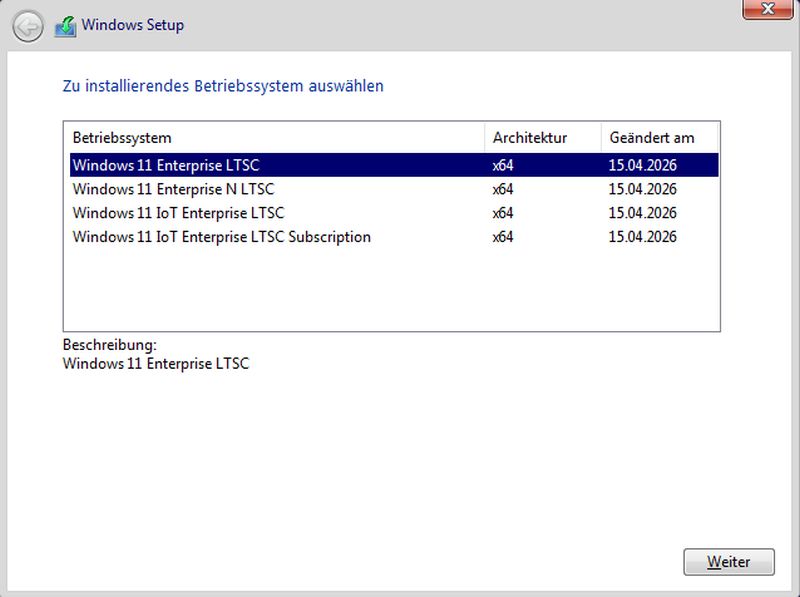800x597 pixels.
Task: Click x64 in the Enterprise N LTSC row
Action: point(503,189)
